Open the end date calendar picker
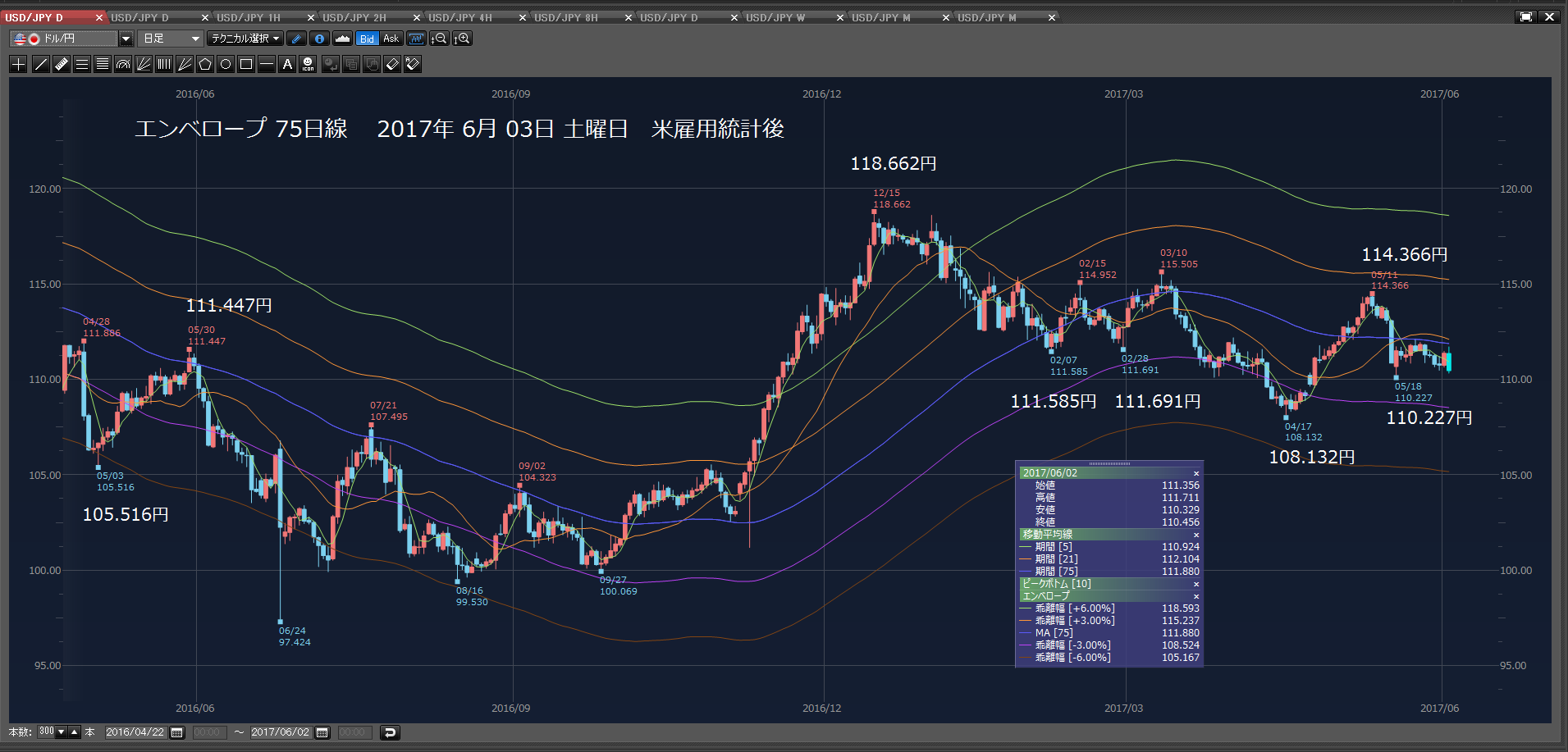This screenshot has width=1568, height=752. click(322, 732)
